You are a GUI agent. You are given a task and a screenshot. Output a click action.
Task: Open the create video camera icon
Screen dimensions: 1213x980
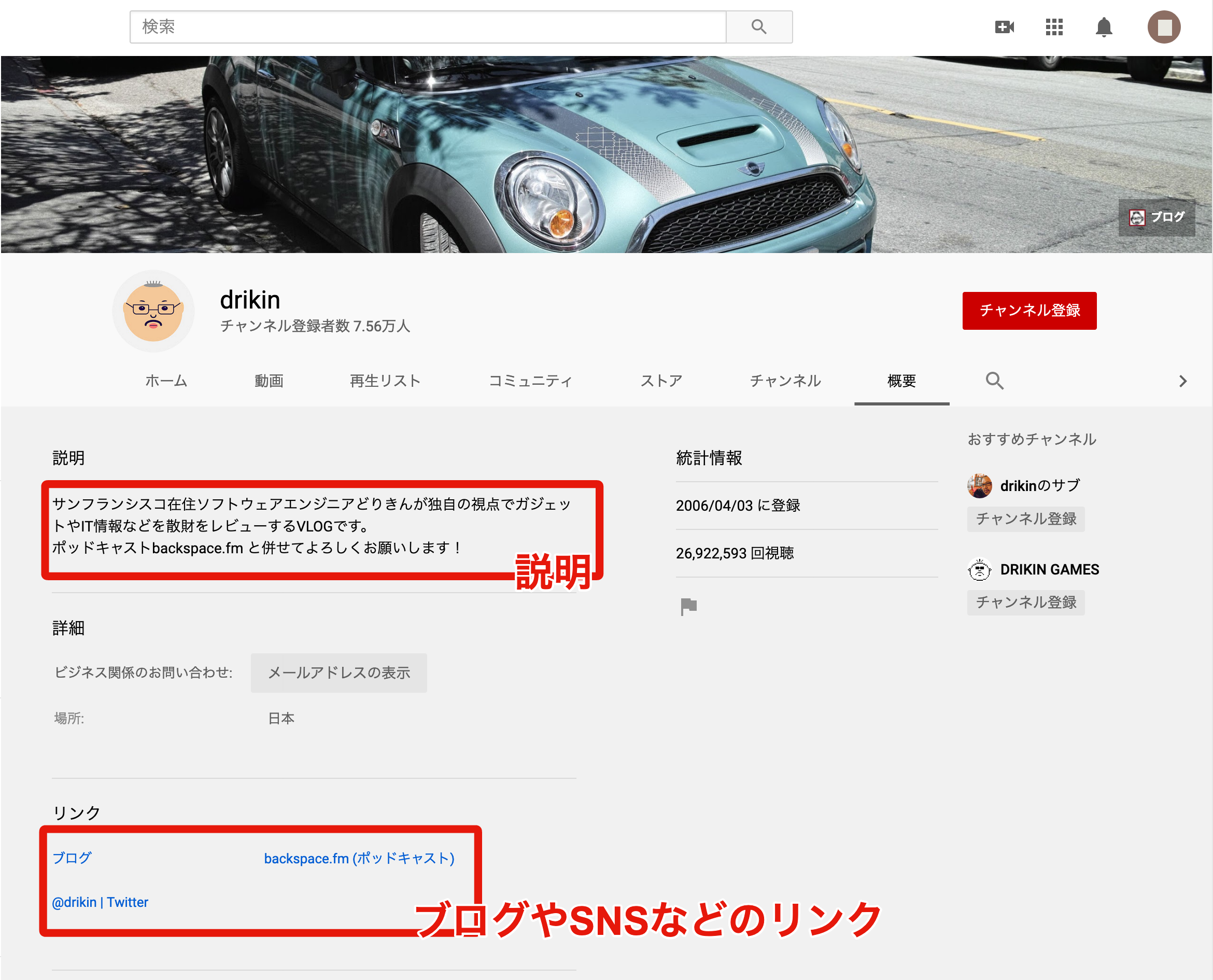tap(1004, 26)
